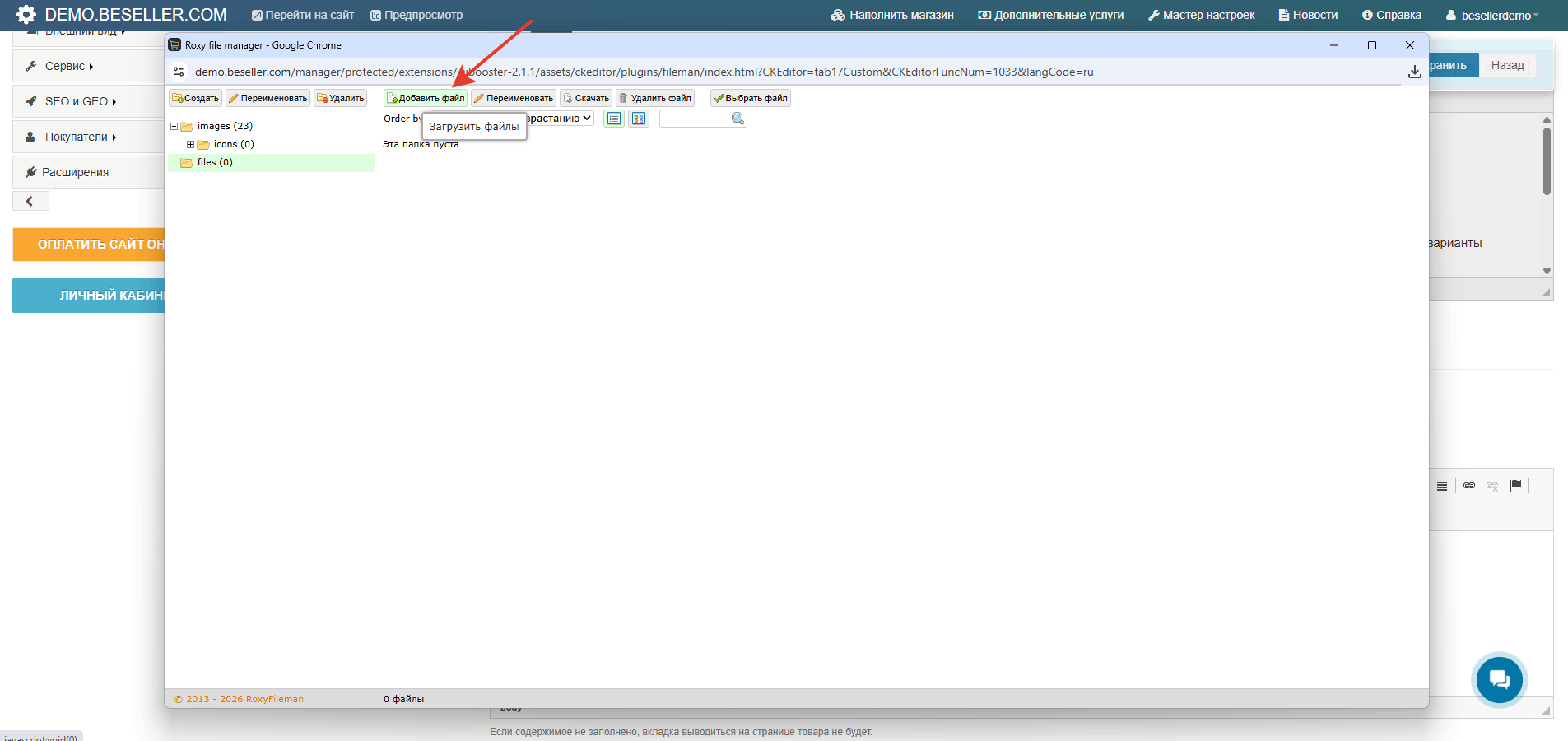Screen dimensions: 1568x741
Task: Select the icons (0) folder
Action: (234, 144)
